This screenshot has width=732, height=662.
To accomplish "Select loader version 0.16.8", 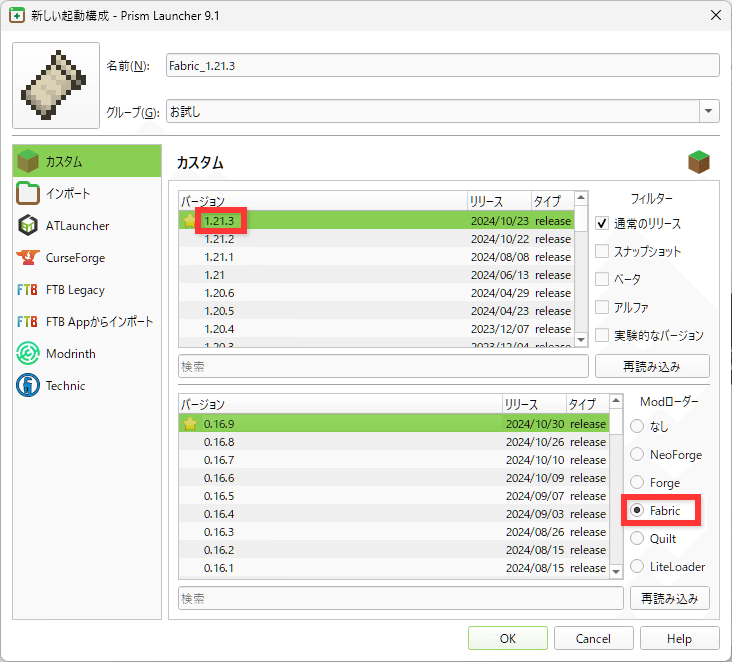I will click(x=394, y=442).
